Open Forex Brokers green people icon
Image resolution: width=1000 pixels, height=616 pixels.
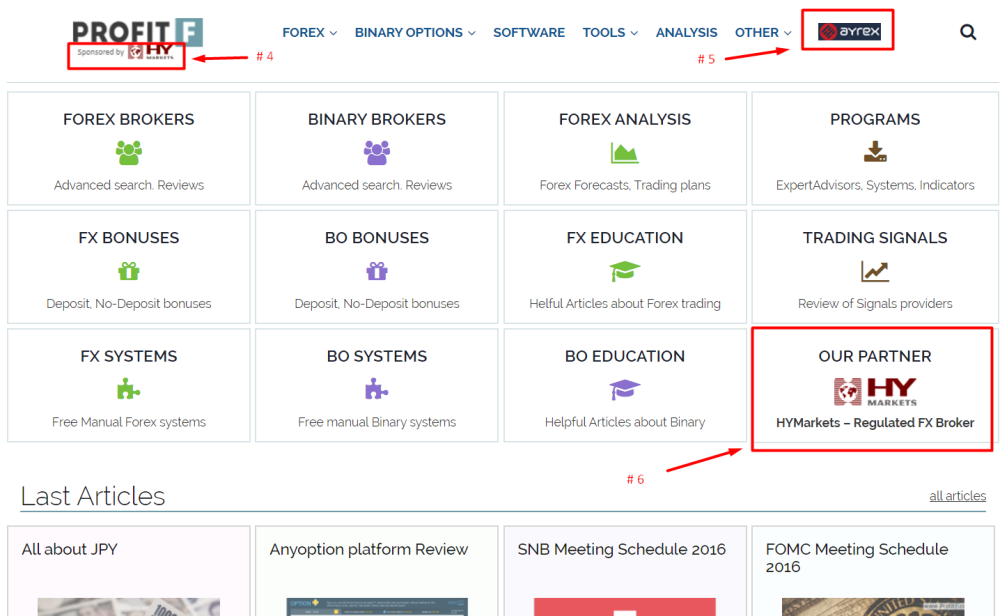[x=129, y=153]
